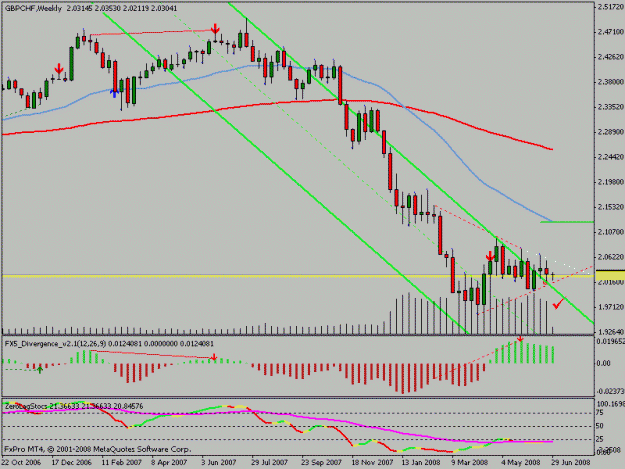Click the green up arrow in the FX5_Divergence histogram

coord(40,370)
